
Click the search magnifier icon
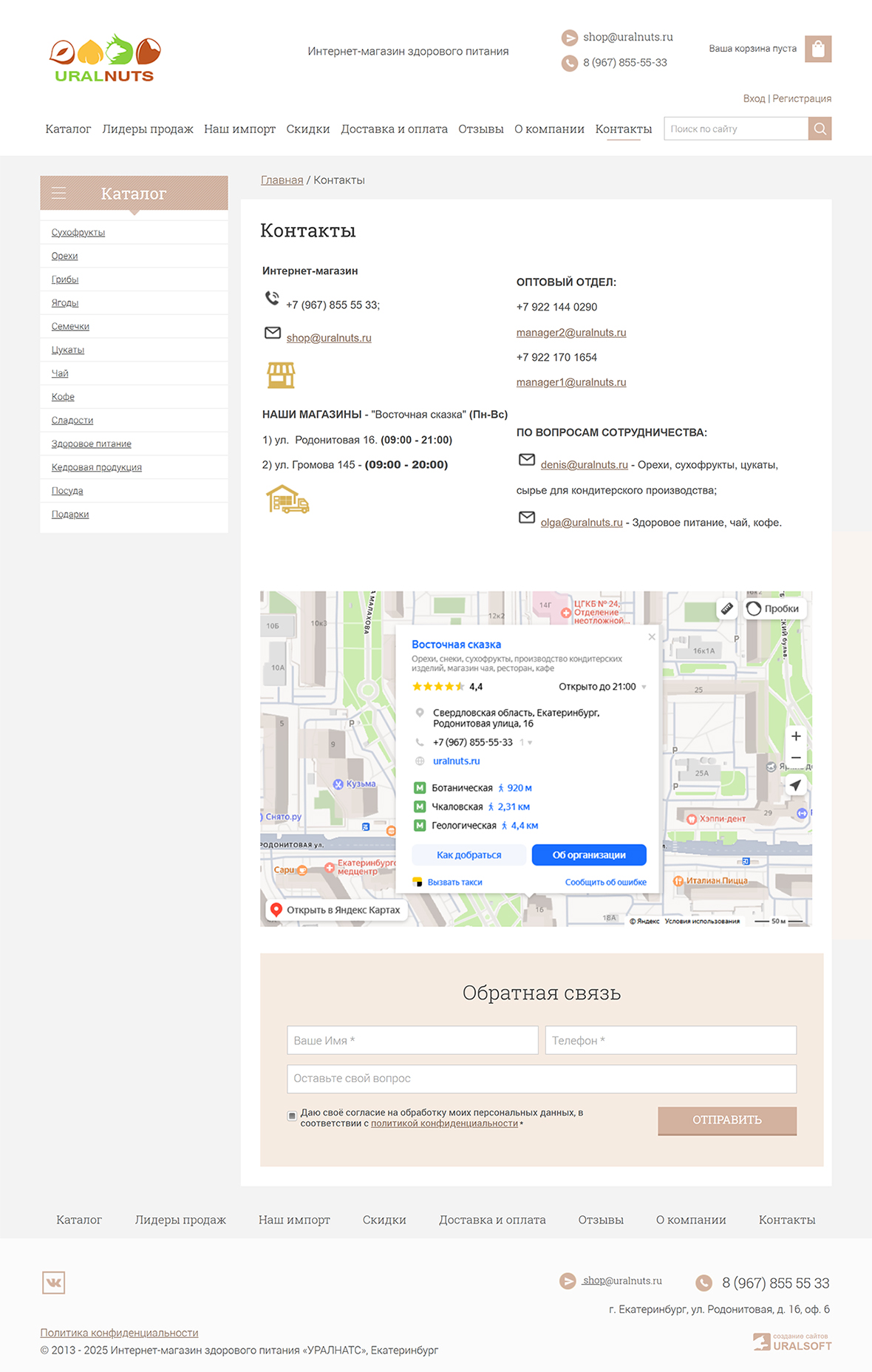[820, 129]
